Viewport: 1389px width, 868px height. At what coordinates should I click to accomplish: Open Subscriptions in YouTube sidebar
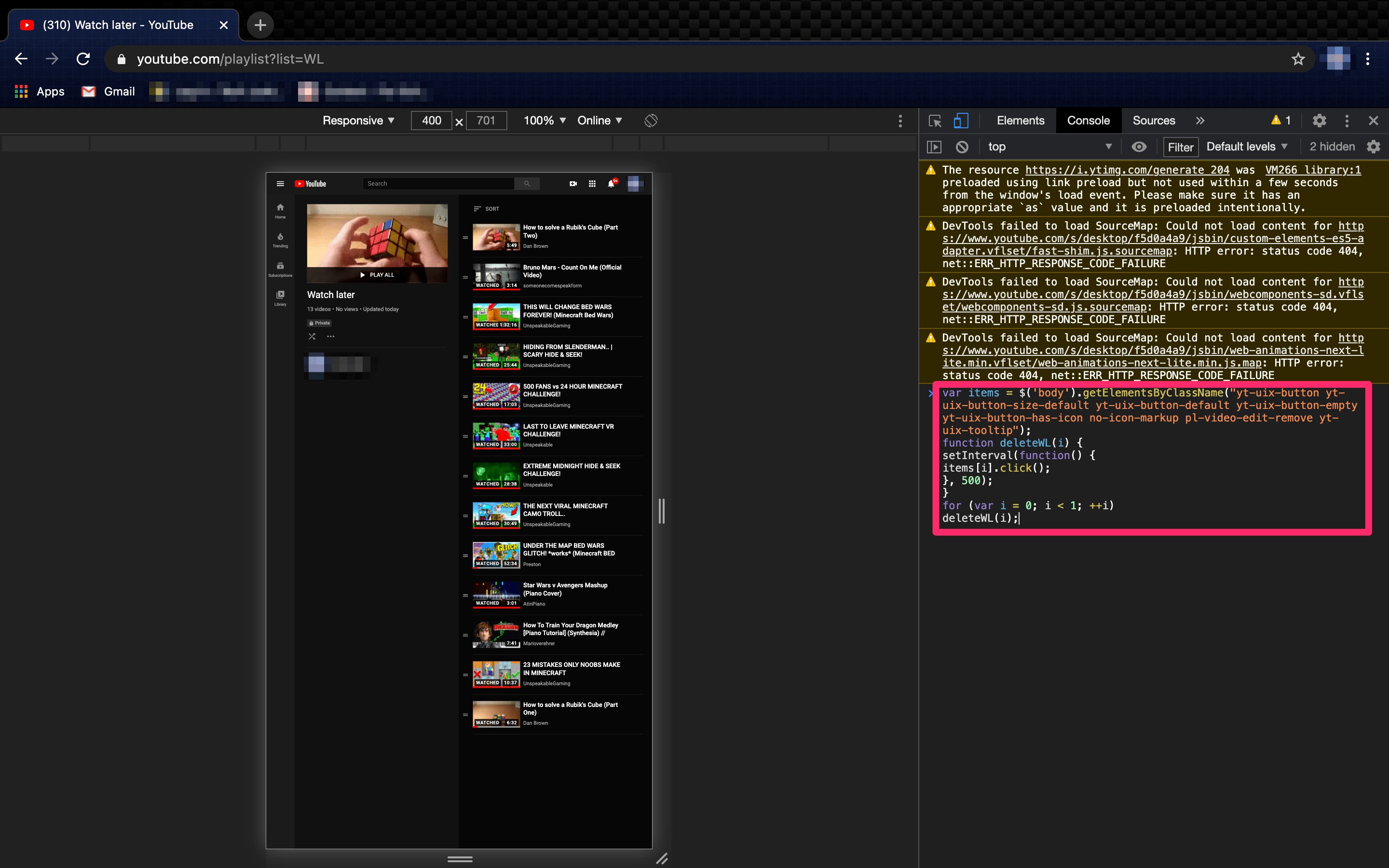point(280,269)
